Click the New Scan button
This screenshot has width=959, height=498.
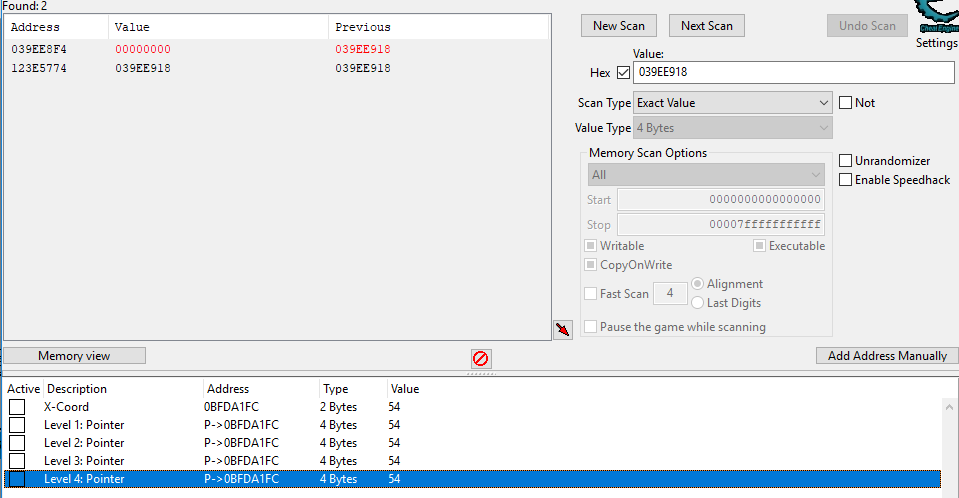coord(619,26)
